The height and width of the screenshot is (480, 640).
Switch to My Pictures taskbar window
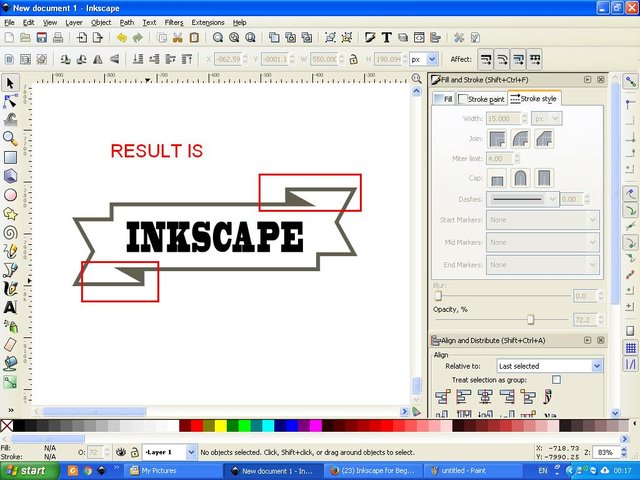(x=173, y=471)
